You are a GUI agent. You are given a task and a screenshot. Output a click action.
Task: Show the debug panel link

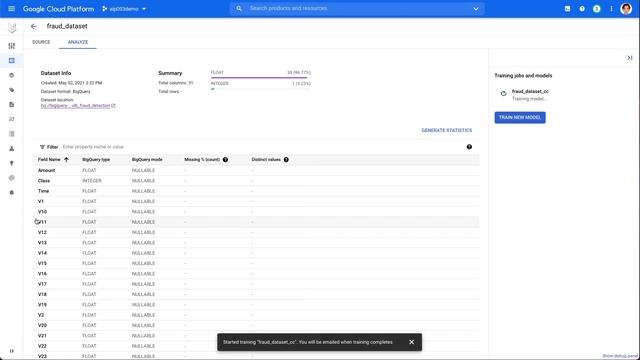pos(619,356)
